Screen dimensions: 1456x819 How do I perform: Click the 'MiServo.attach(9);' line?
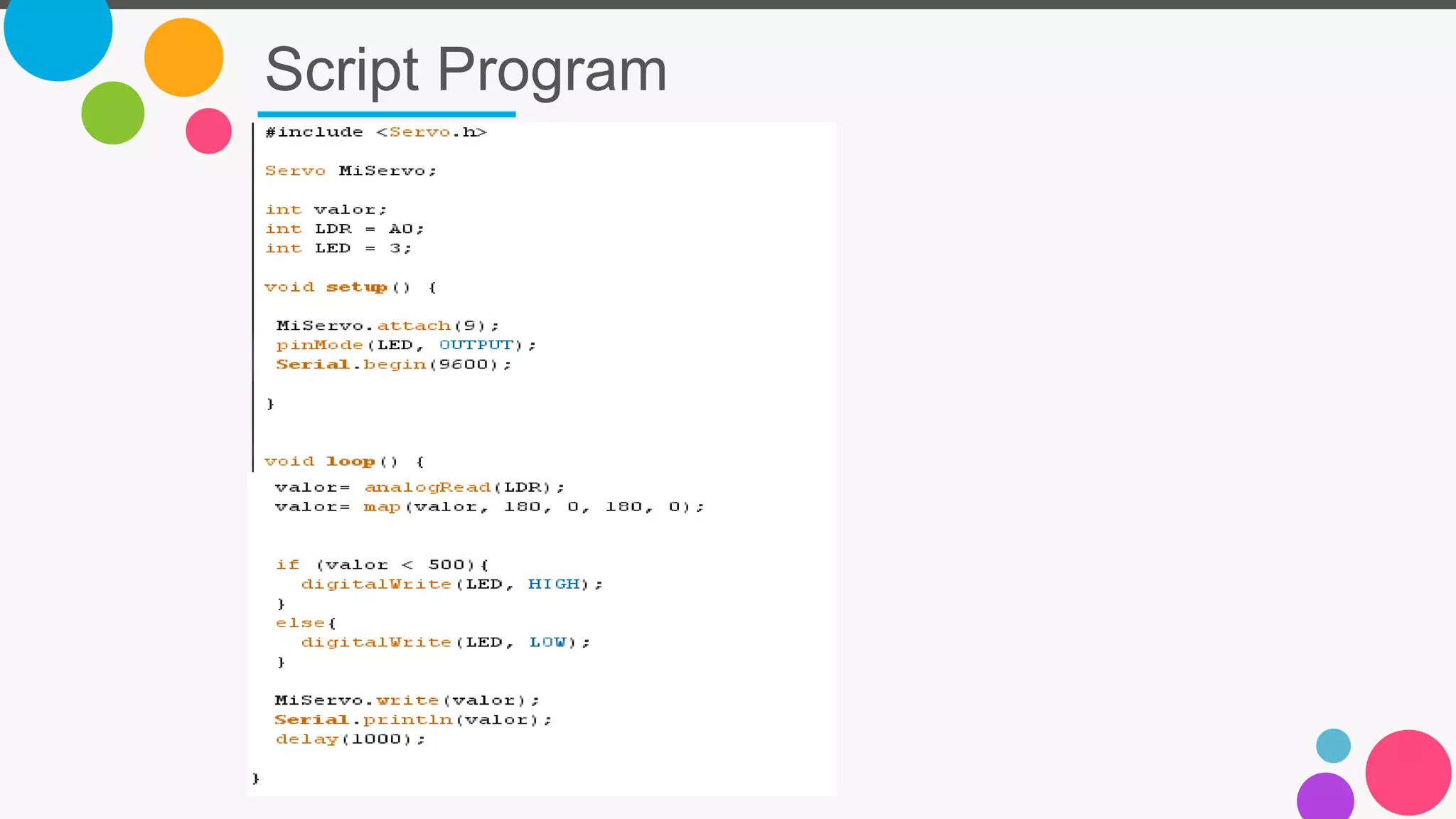click(x=388, y=326)
